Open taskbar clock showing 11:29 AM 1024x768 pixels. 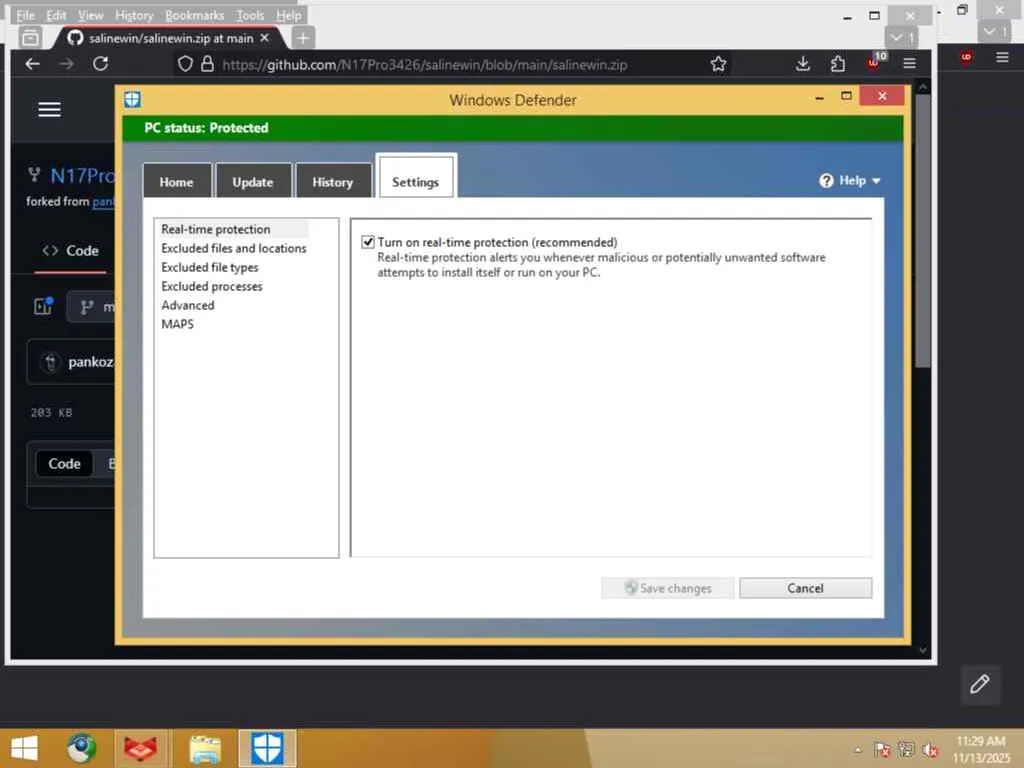981,749
